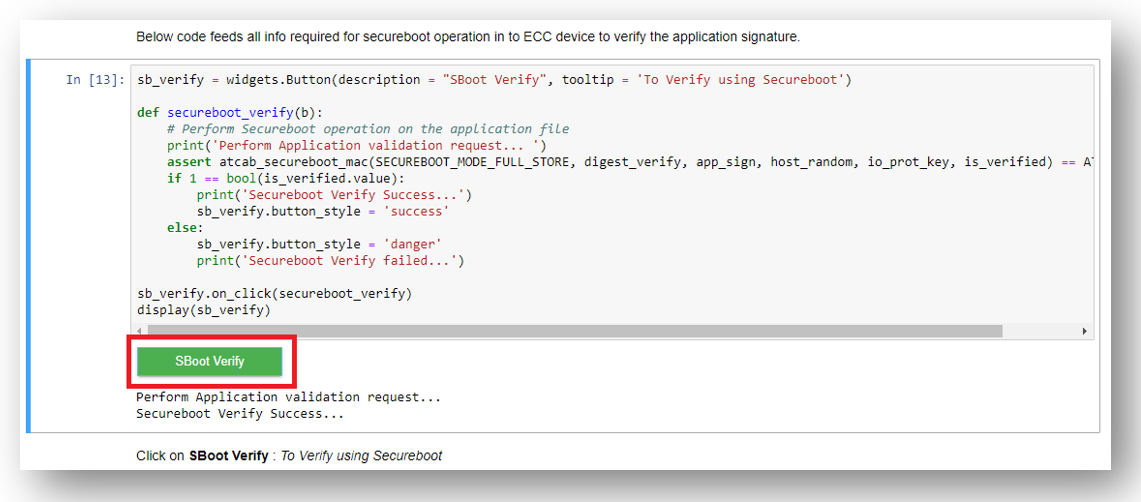This screenshot has width=1141, height=502.
Task: Click the right arrow of the horizontal scrollbar
Action: 1085,331
